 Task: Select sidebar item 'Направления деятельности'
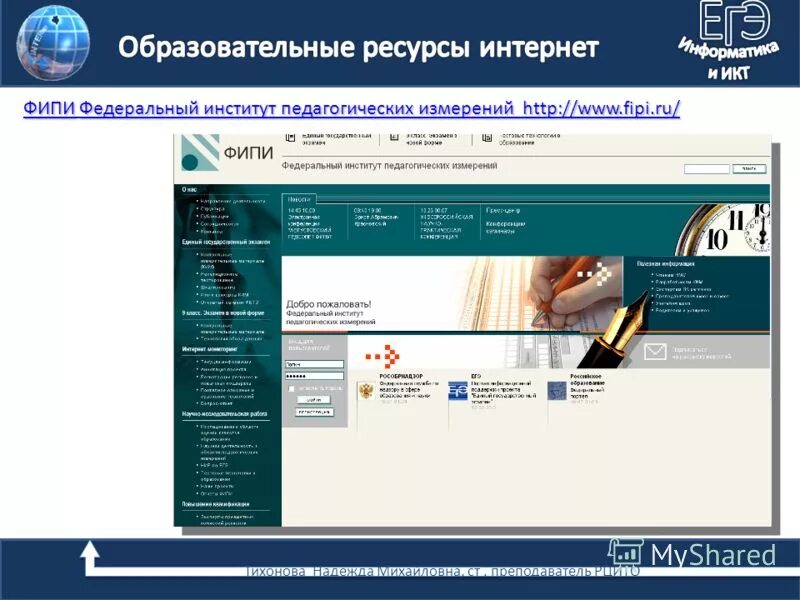233,201
